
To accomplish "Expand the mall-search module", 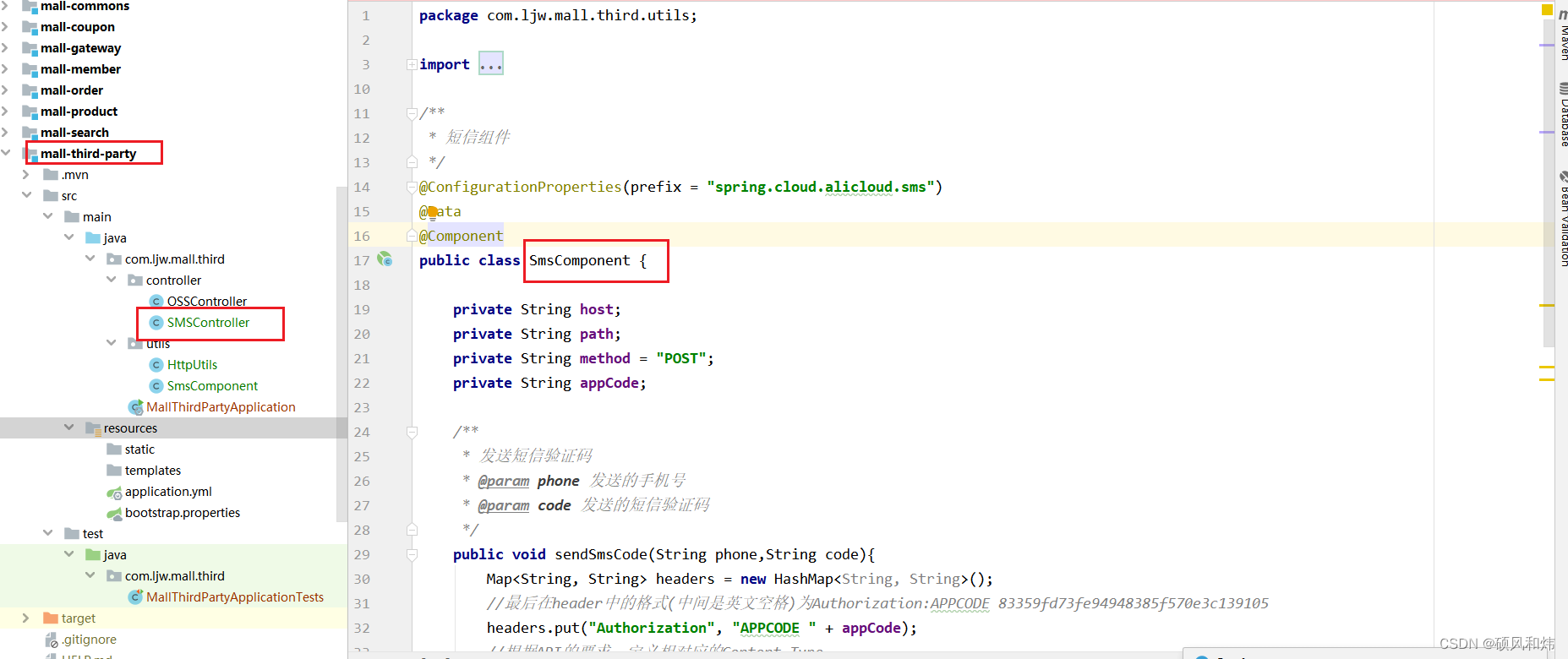I will (x=5, y=133).
